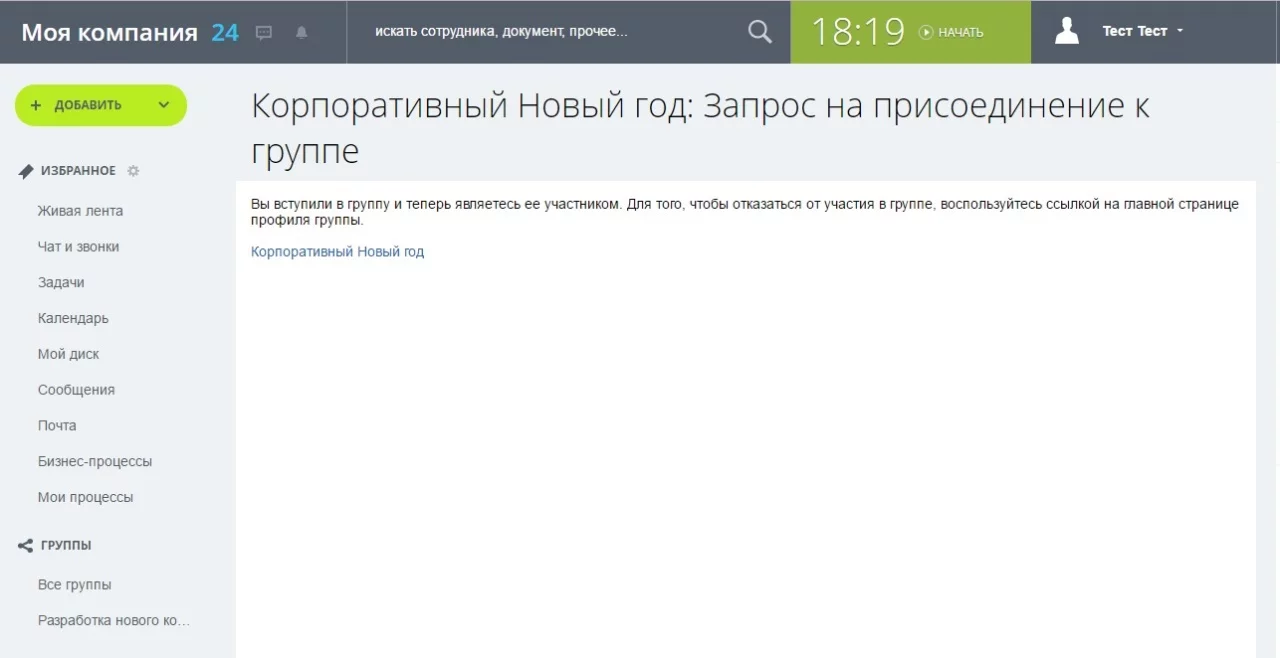The width and height of the screenshot is (1280, 658).
Task: Click the notifications bell icon
Action: [x=301, y=32]
